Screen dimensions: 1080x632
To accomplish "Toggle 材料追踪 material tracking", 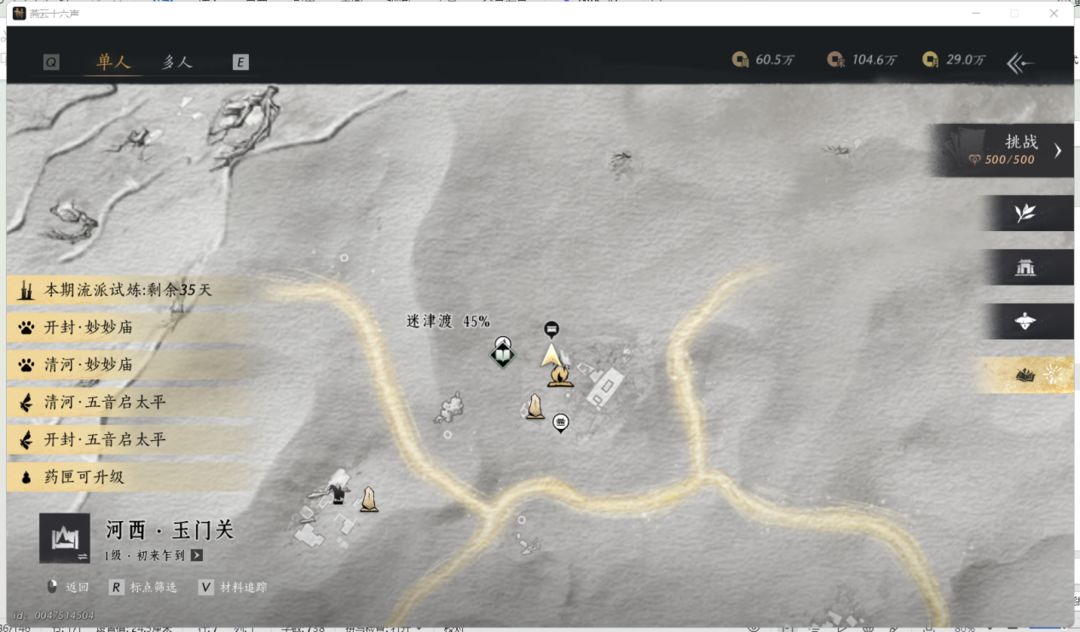I will 233,587.
